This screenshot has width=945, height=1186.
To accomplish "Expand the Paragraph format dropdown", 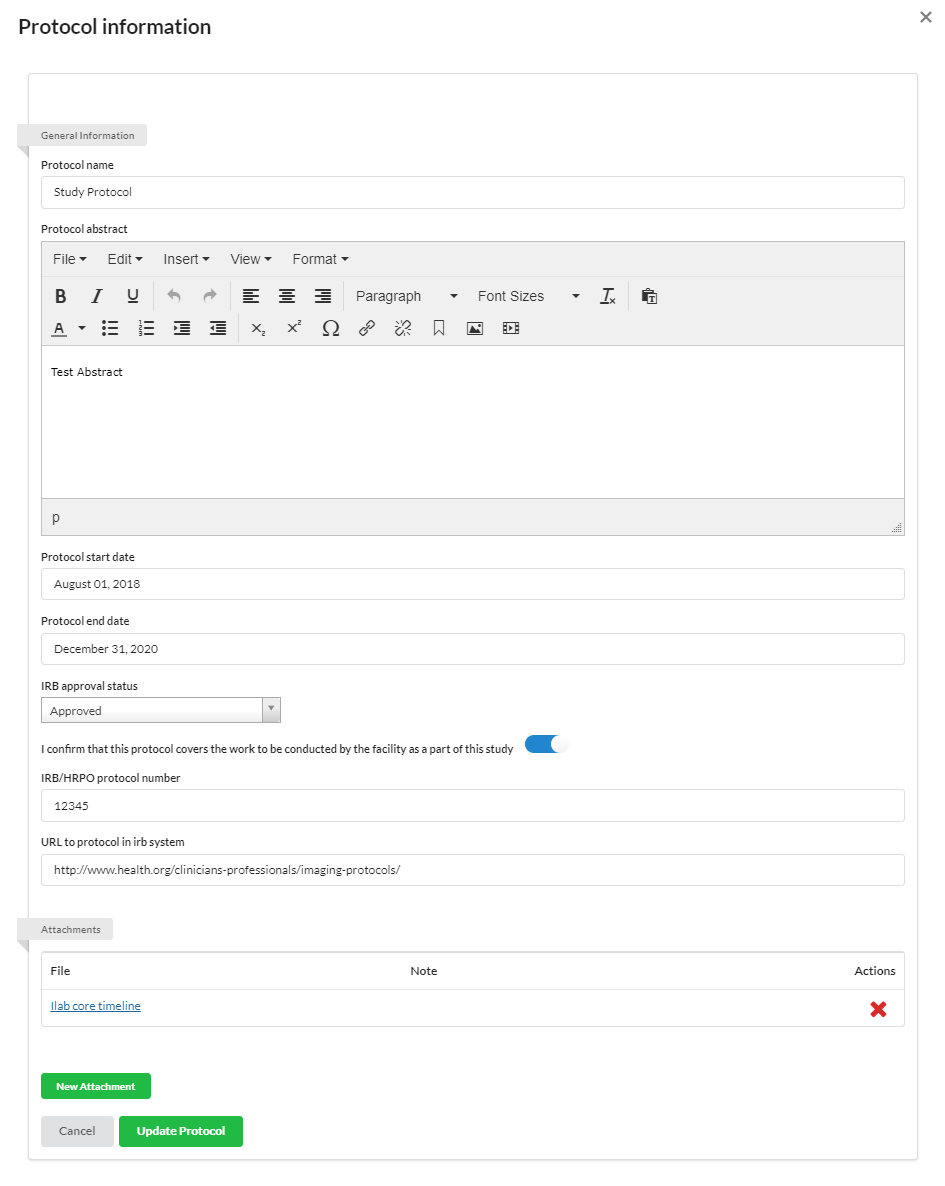I will coord(406,296).
